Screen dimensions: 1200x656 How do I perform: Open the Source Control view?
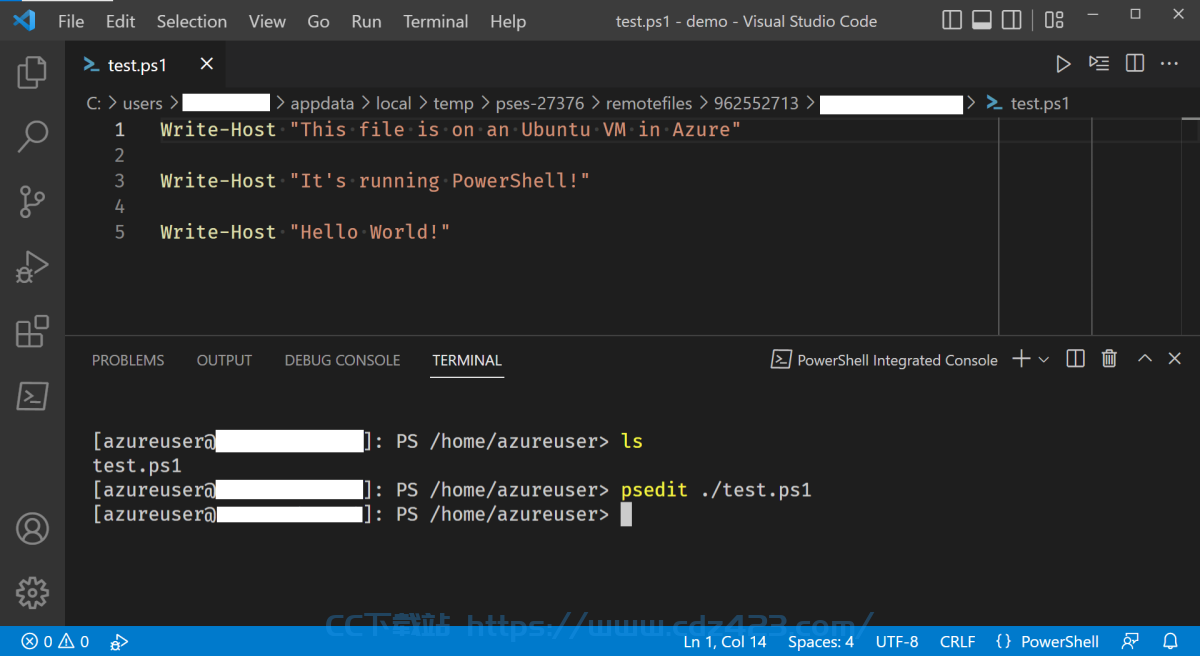32,201
